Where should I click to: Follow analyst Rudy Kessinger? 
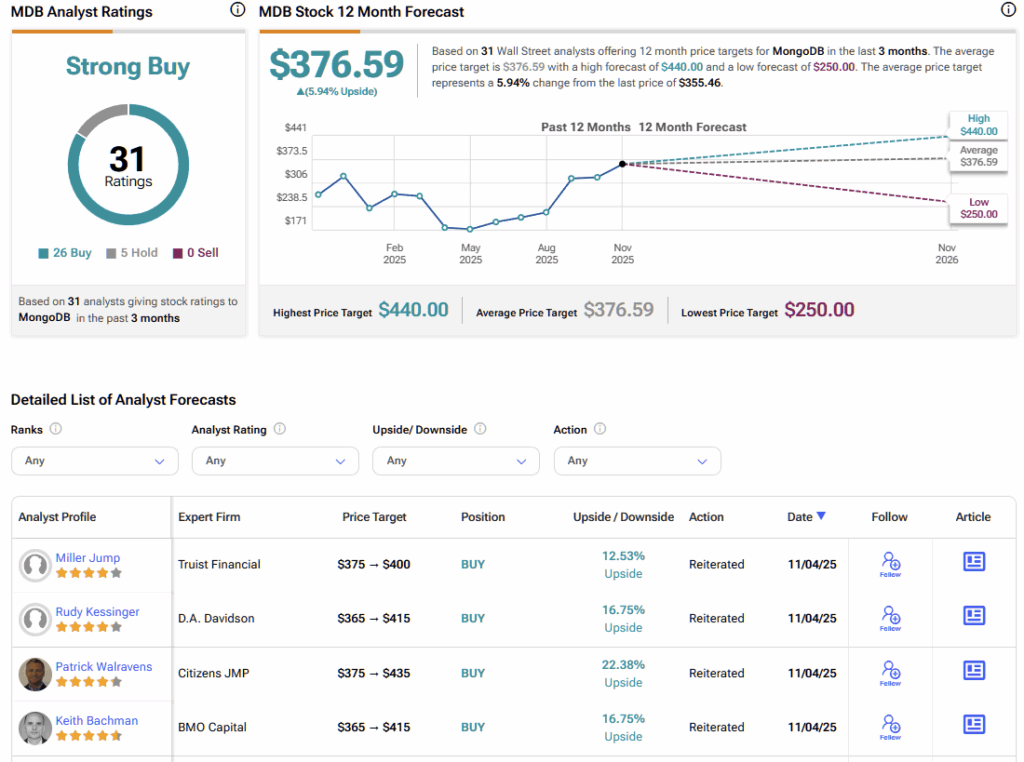tap(890, 617)
